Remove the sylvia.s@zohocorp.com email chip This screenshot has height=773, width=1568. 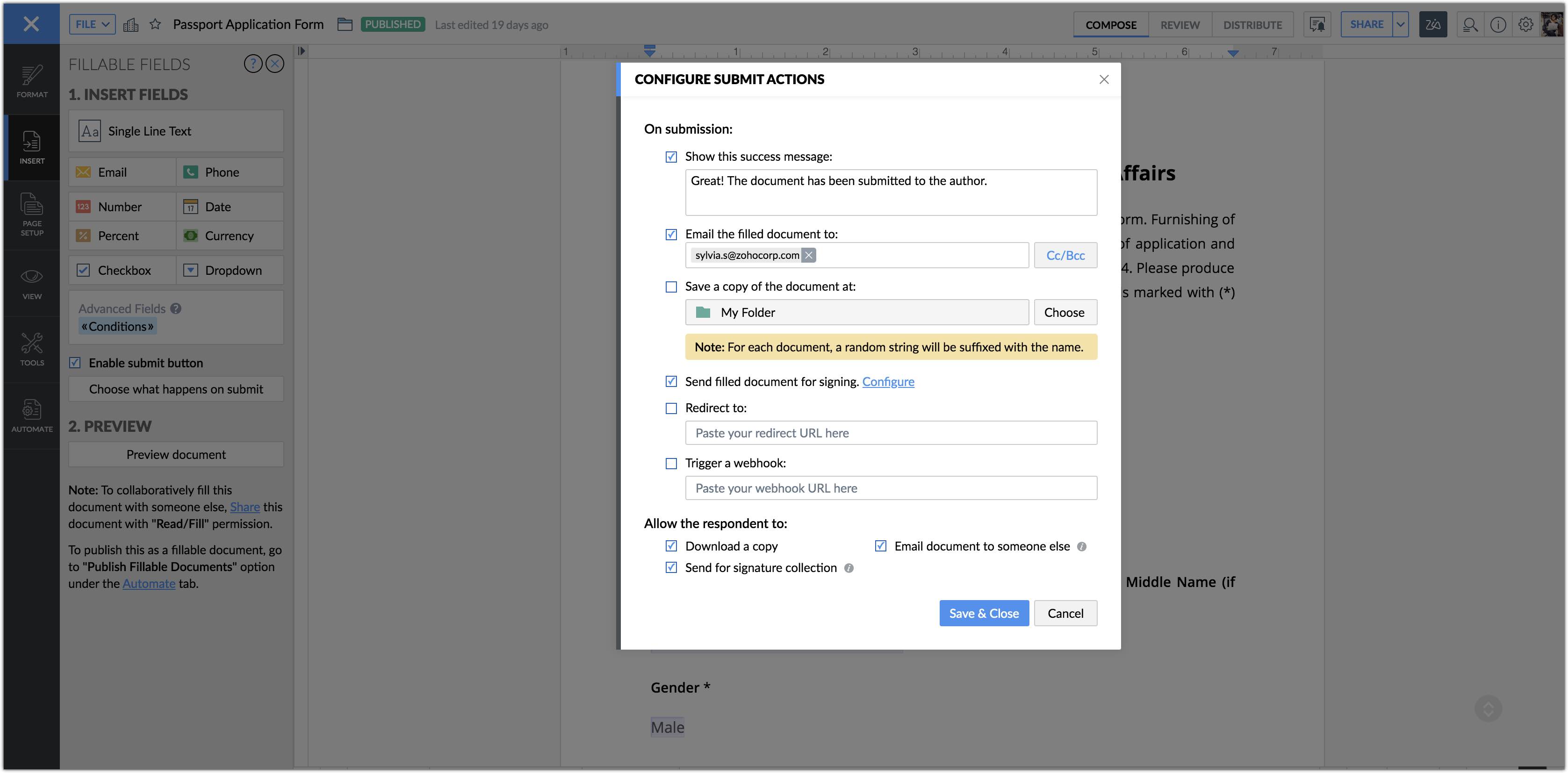coord(808,255)
